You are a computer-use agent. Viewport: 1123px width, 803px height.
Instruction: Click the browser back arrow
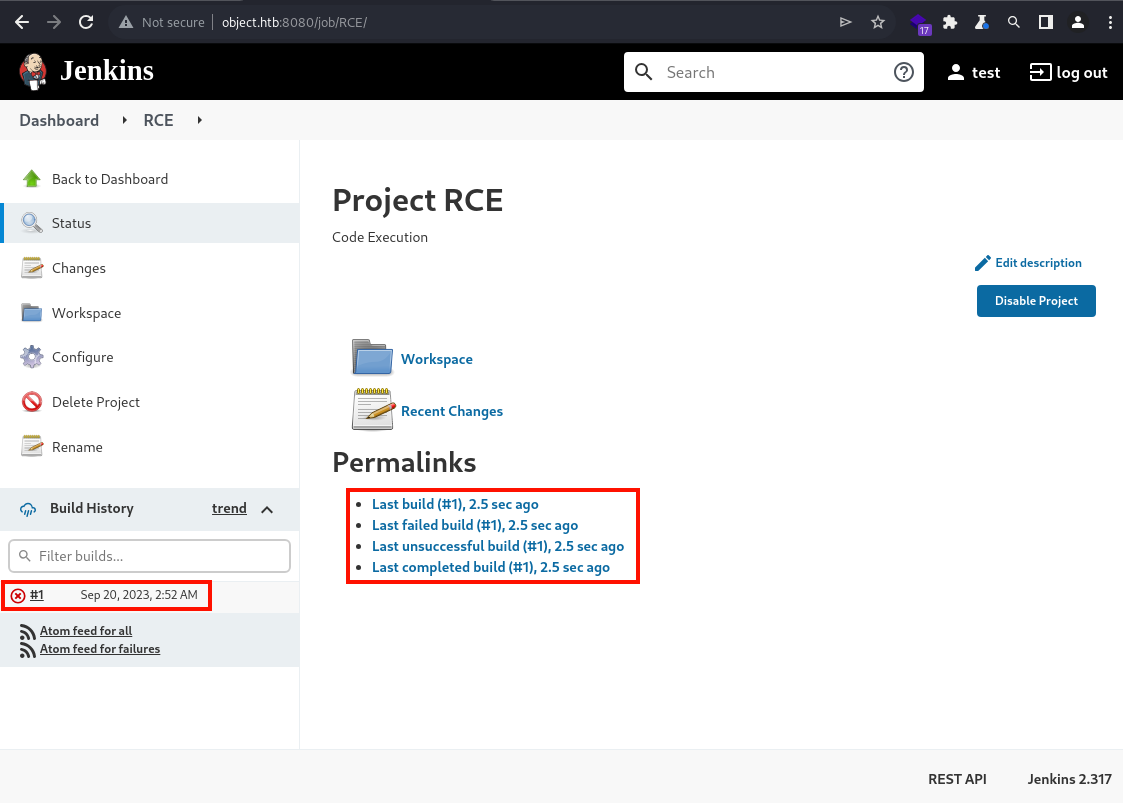click(22, 22)
